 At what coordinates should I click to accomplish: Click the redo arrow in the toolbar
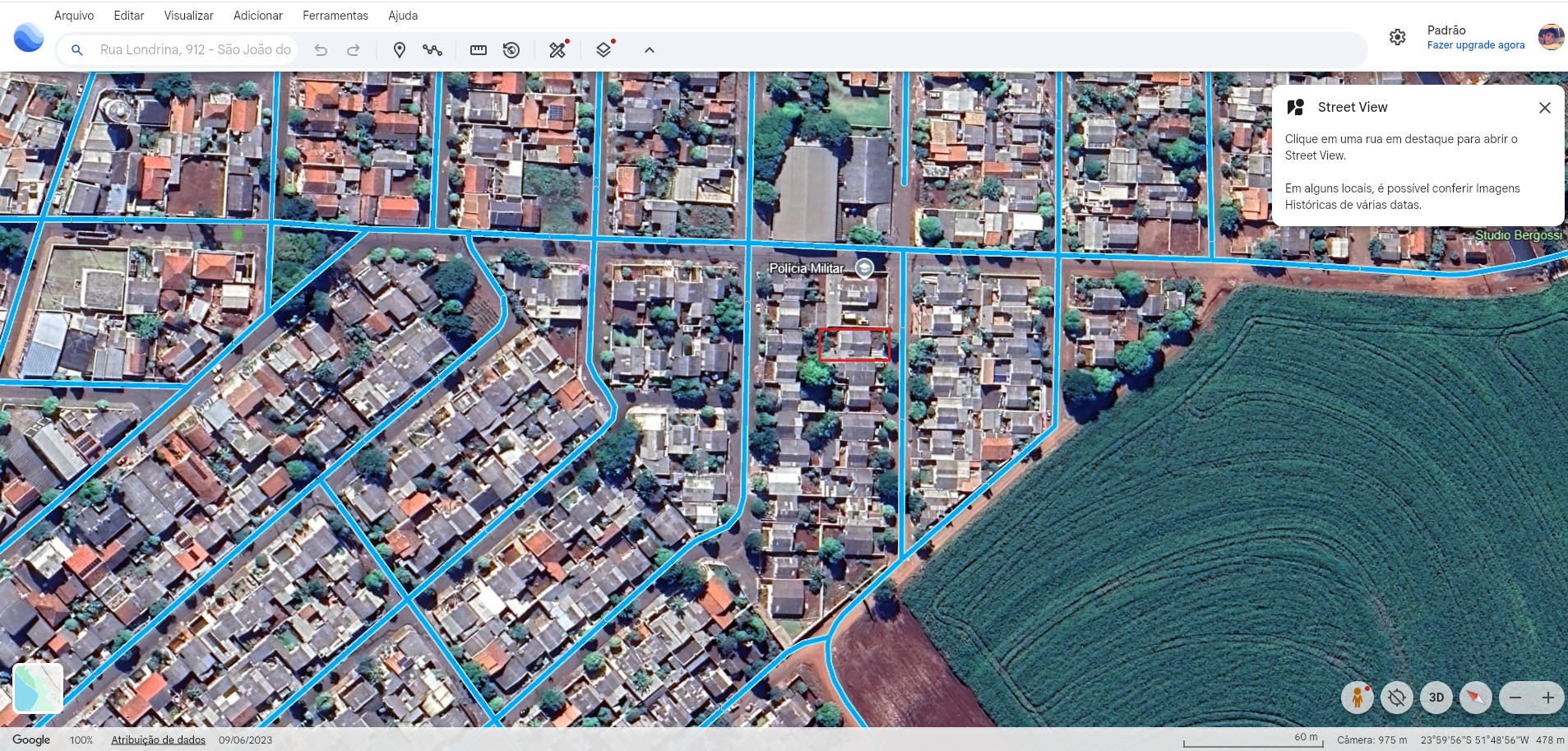[x=354, y=50]
